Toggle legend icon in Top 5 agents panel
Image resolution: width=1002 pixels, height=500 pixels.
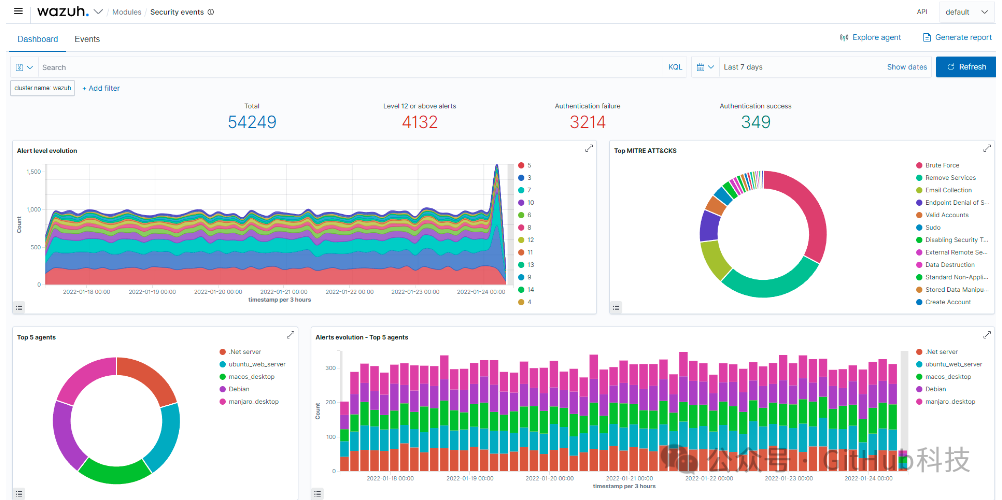20,493
